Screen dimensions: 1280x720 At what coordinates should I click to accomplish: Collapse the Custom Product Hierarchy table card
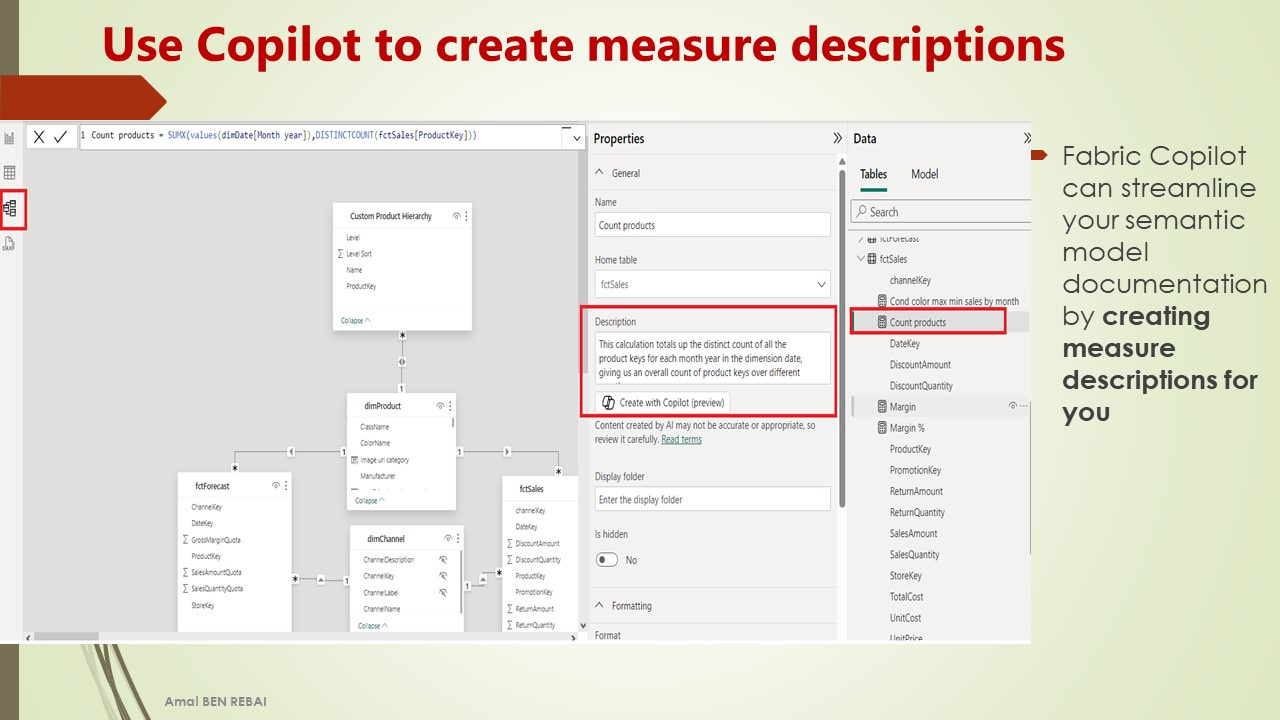(356, 321)
